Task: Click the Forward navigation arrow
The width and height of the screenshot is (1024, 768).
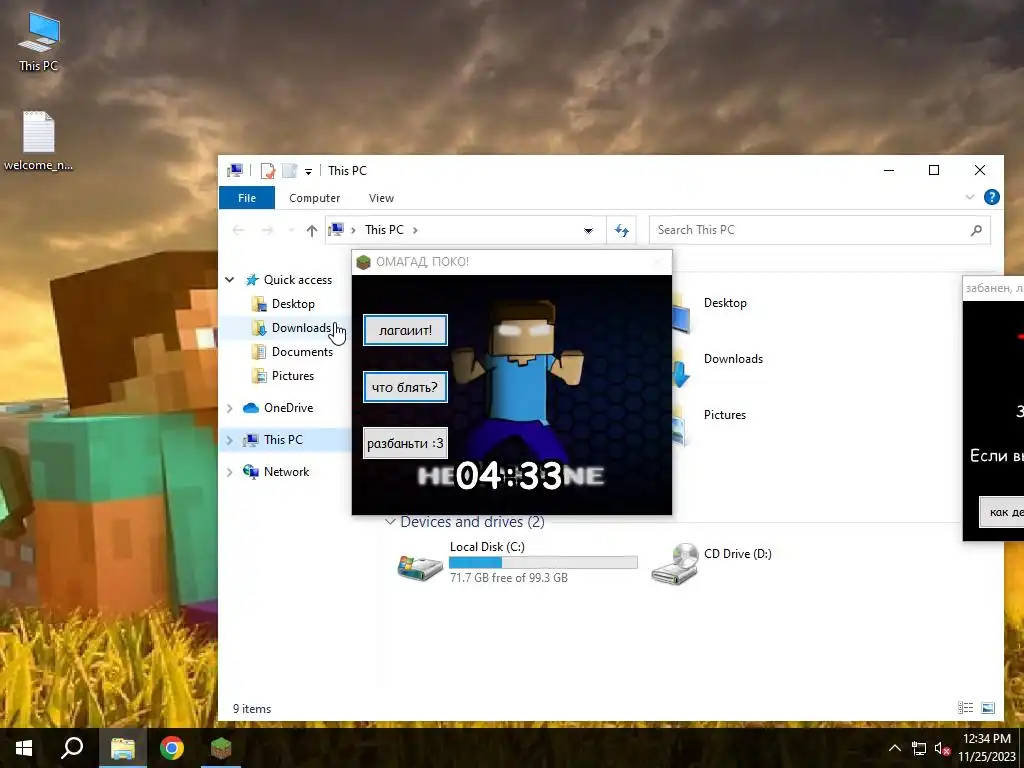Action: pos(267,230)
